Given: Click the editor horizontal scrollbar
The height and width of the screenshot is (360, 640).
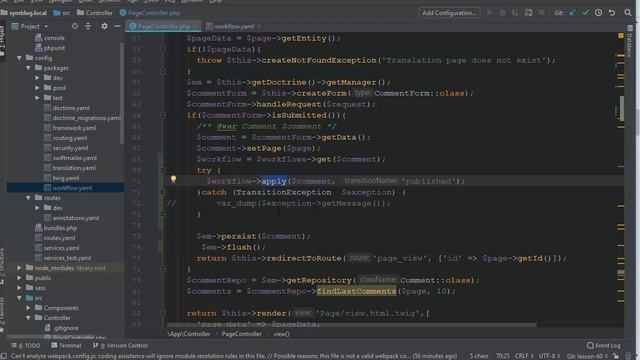Looking at the screenshot, I should (x=351, y=325).
